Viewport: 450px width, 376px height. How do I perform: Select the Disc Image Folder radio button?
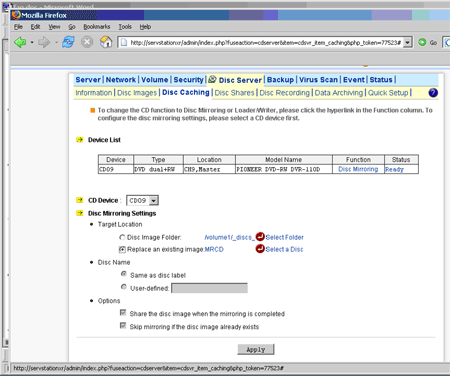122,237
